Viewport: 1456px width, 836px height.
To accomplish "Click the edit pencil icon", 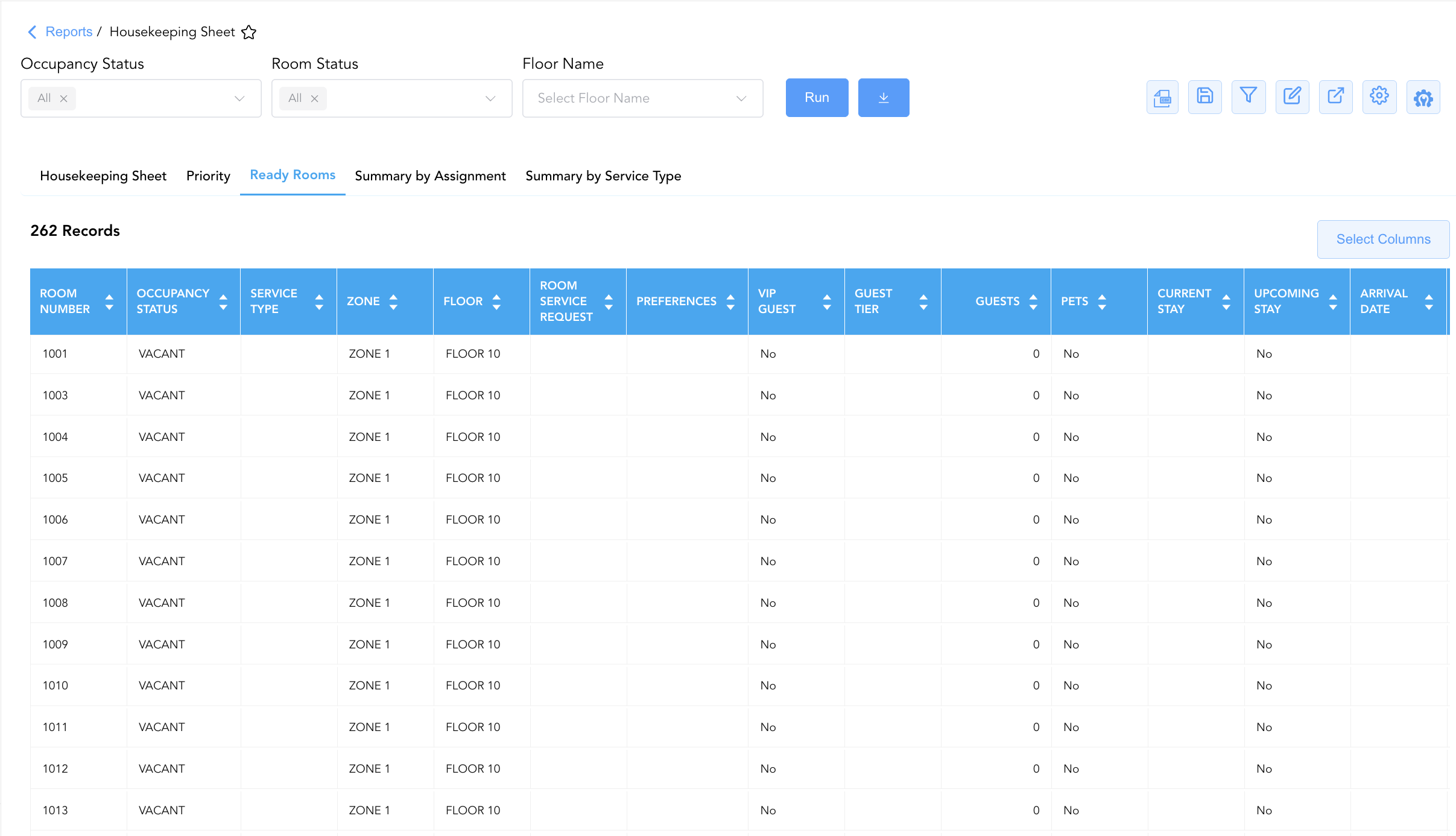I will (1292, 97).
